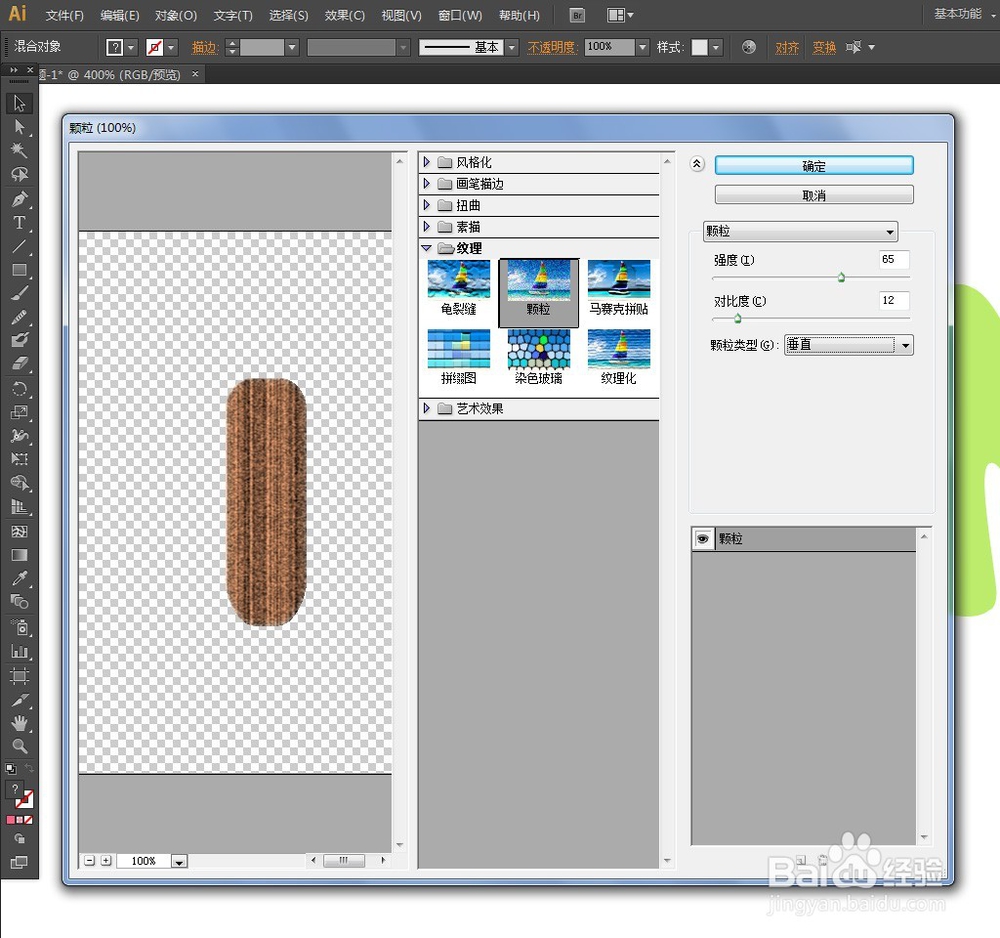Select the Pencil tool
This screenshot has width=1000, height=938.
pyautogui.click(x=19, y=317)
